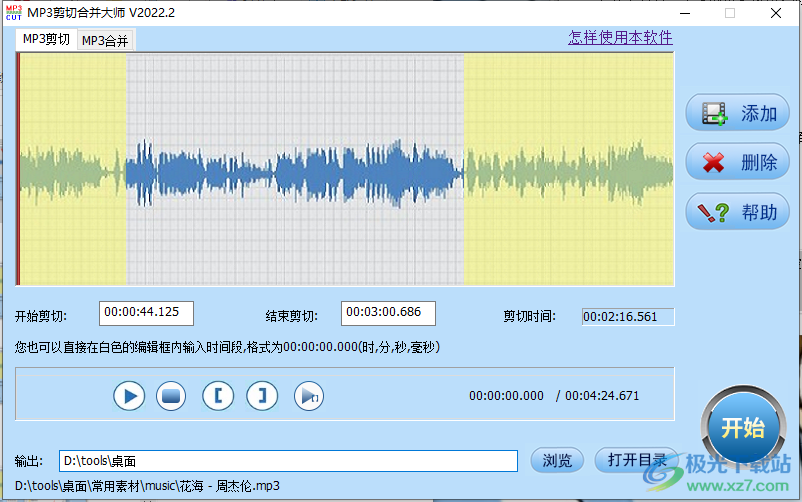
Task: Click 浏览 to choose output folder
Action: click(x=557, y=461)
